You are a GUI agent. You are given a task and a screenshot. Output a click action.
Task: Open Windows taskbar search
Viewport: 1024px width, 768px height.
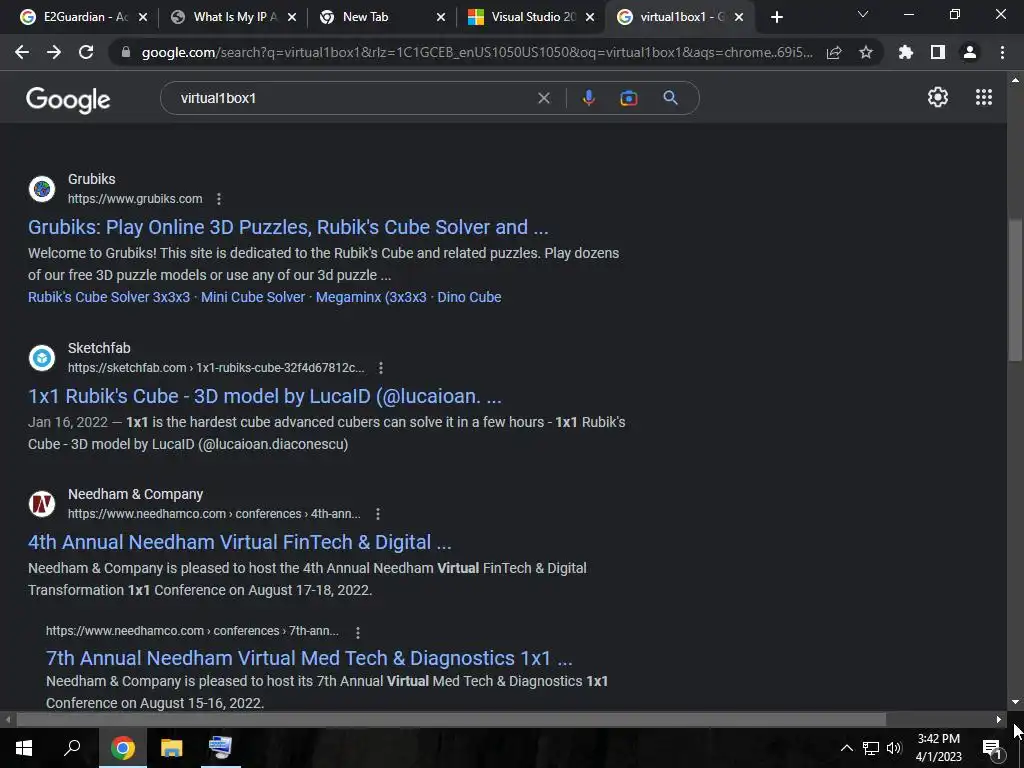pyautogui.click(x=72, y=748)
